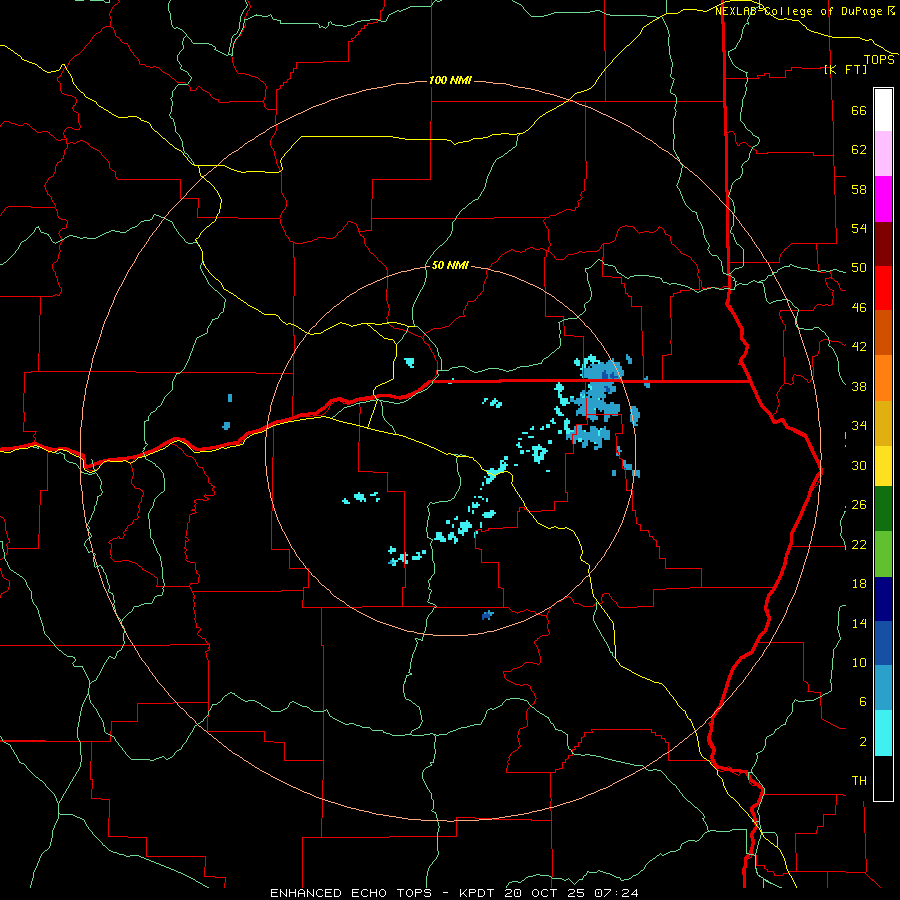
Task: Click the TH legend label text
Action: [x=859, y=780]
